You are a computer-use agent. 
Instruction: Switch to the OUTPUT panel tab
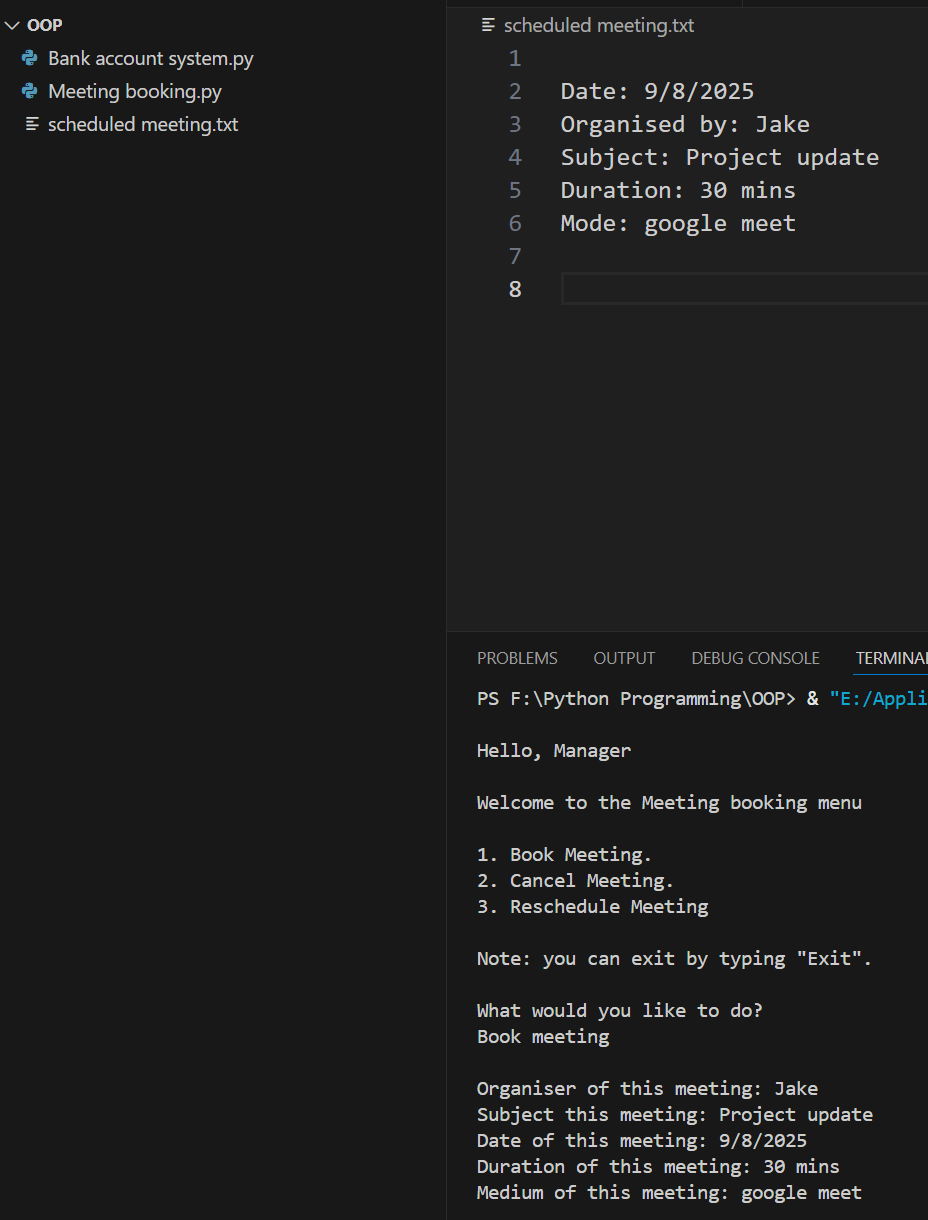point(624,658)
